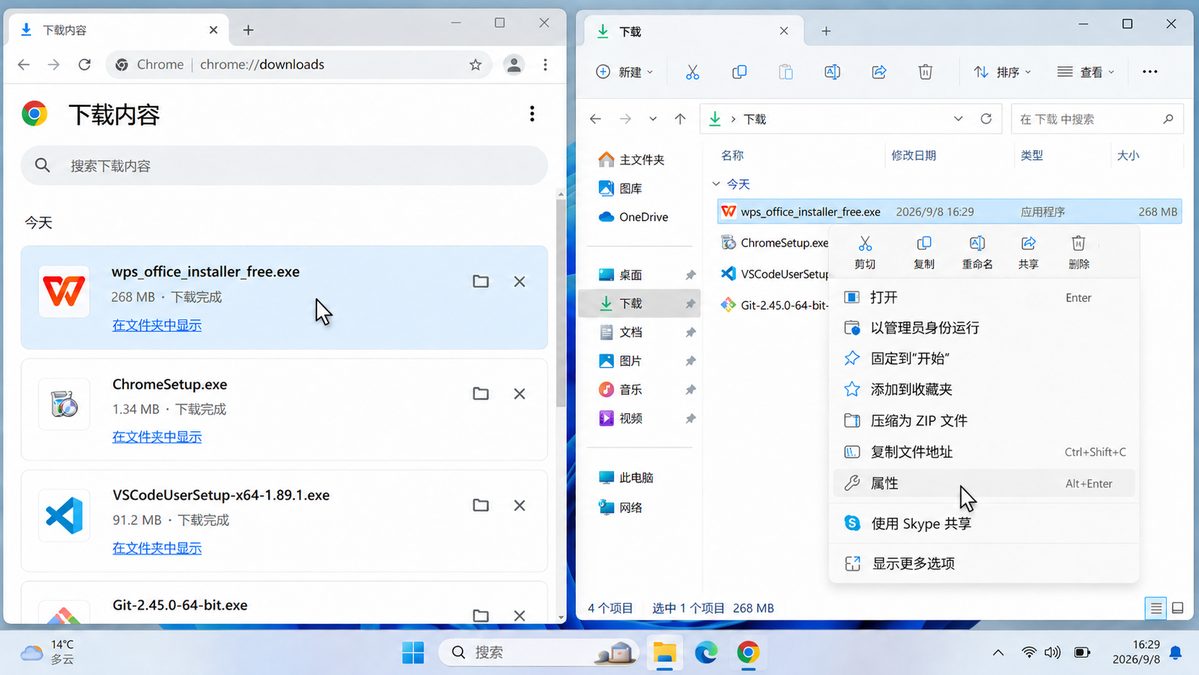This screenshot has width=1199, height=675.
Task: Bookmark this page with the star icon
Action: click(476, 65)
